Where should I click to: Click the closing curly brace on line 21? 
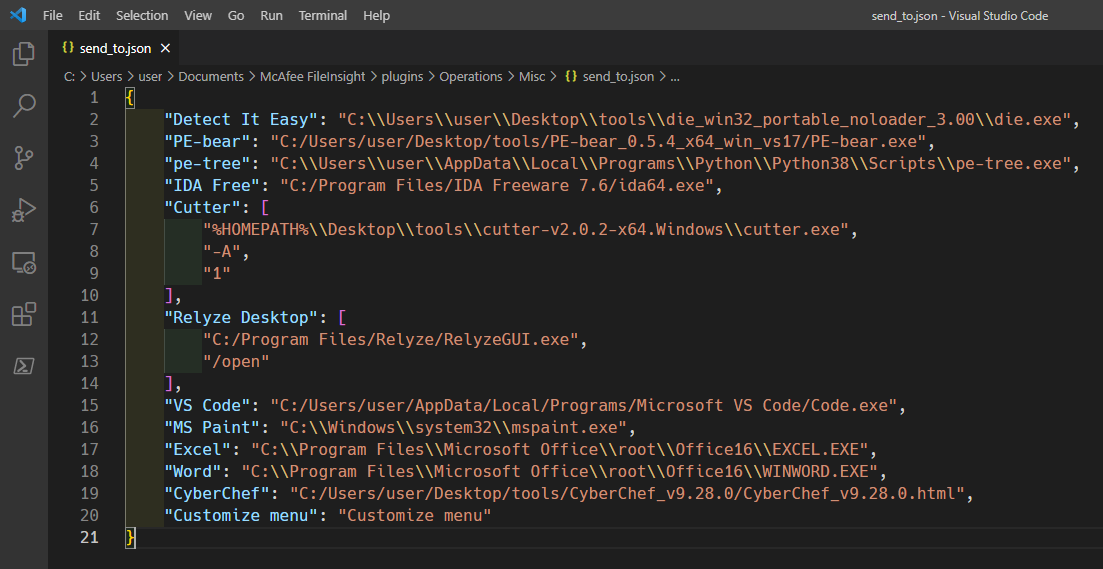tap(129, 537)
